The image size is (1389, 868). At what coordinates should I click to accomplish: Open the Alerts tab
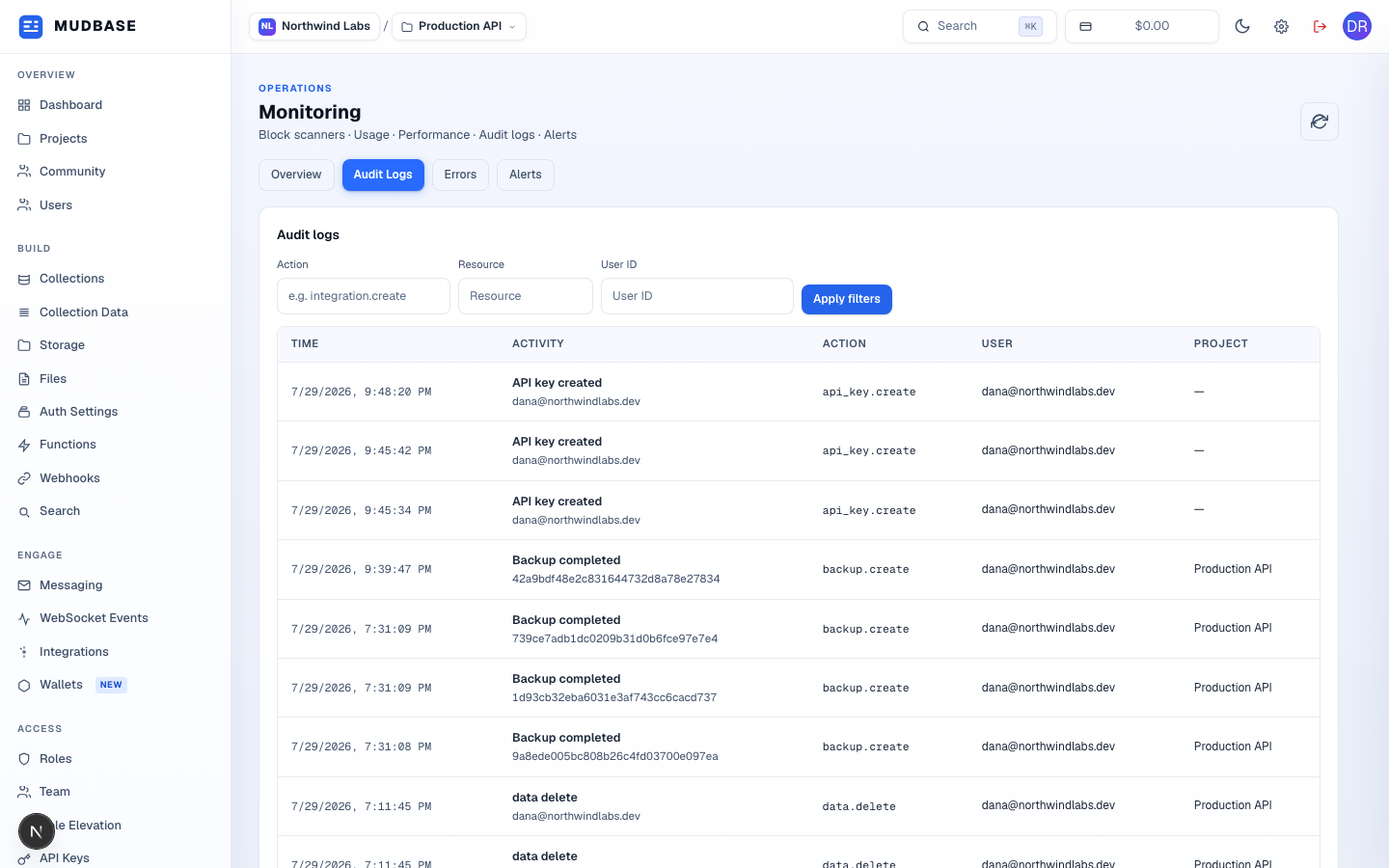point(526,175)
